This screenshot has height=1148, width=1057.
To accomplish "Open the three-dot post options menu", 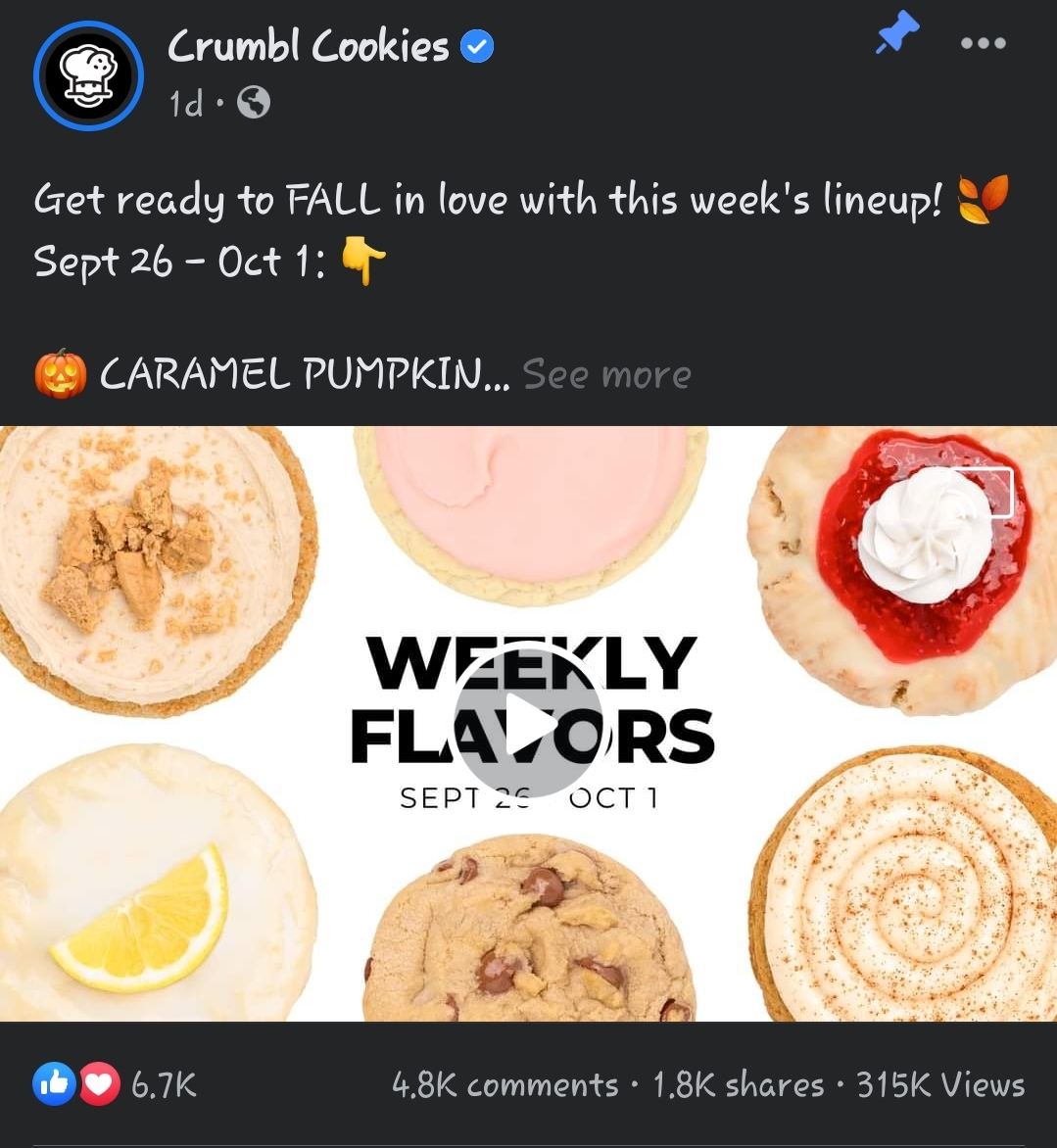I will [984, 43].
